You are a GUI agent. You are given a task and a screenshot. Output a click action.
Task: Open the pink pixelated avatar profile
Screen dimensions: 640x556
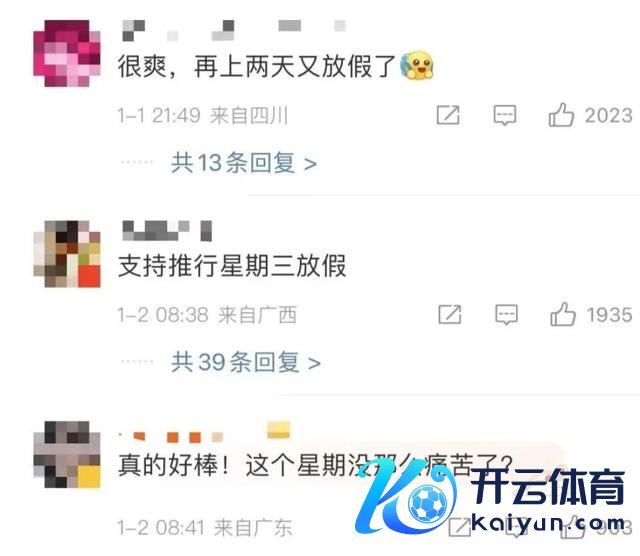[x=67, y=53]
